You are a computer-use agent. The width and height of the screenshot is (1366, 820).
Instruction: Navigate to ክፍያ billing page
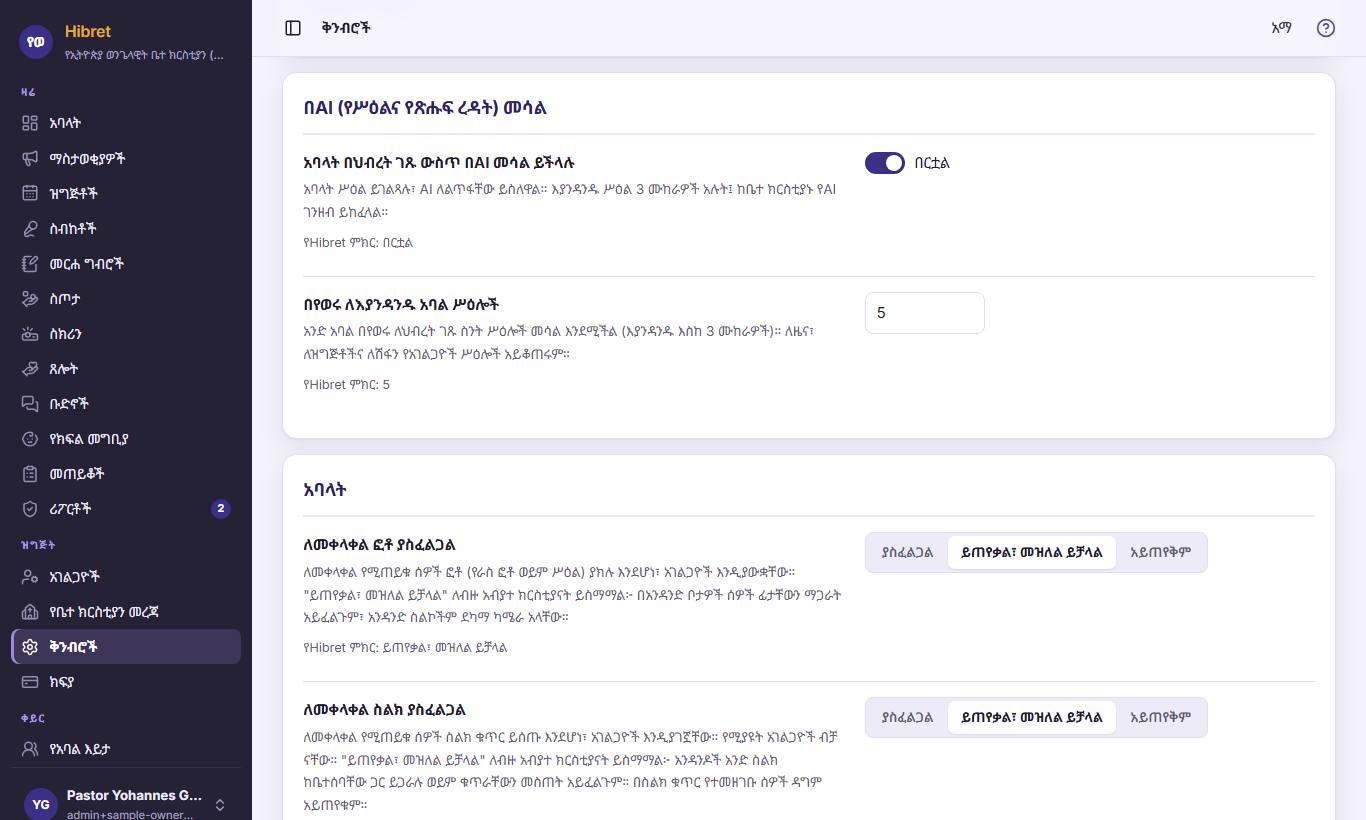pos(126,682)
